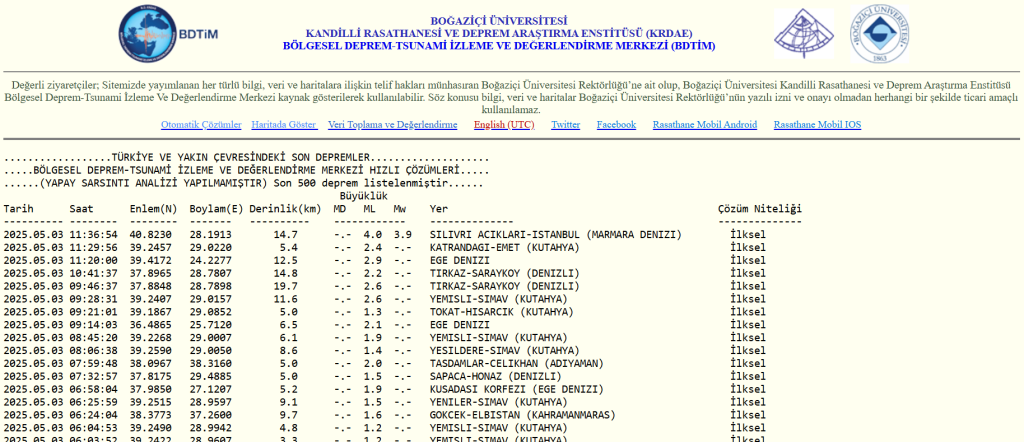Click the BÖLGESEL DEPREM-TSUNAMİ İZLEME heading line
This screenshot has width=1024, height=442.
click(499, 46)
